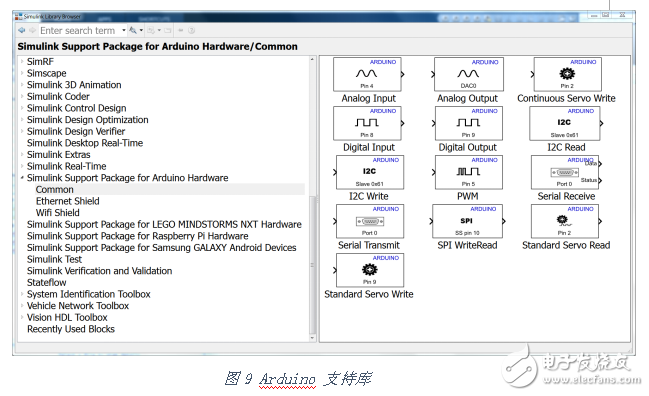Click the back navigation arrow
The width and height of the screenshot is (649, 396).
tap(22, 30)
